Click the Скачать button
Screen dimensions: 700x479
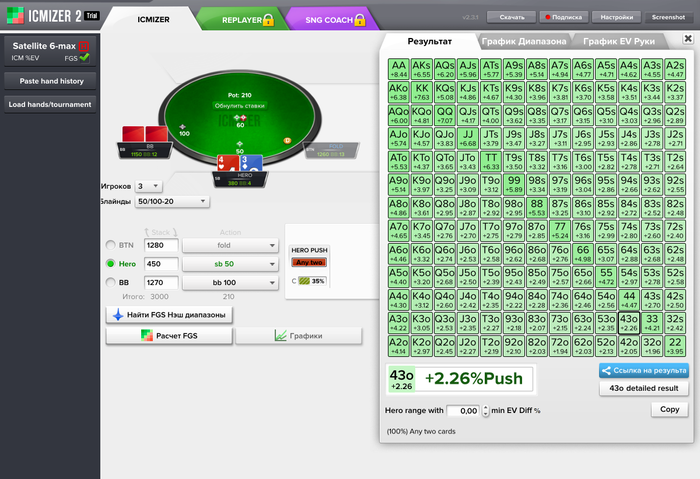pyautogui.click(x=512, y=17)
